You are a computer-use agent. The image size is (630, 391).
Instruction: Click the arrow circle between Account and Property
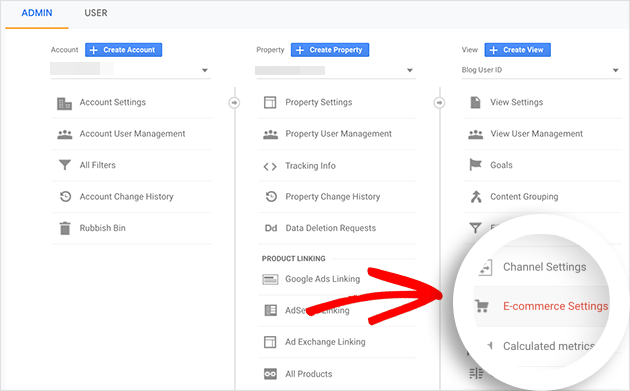(234, 103)
